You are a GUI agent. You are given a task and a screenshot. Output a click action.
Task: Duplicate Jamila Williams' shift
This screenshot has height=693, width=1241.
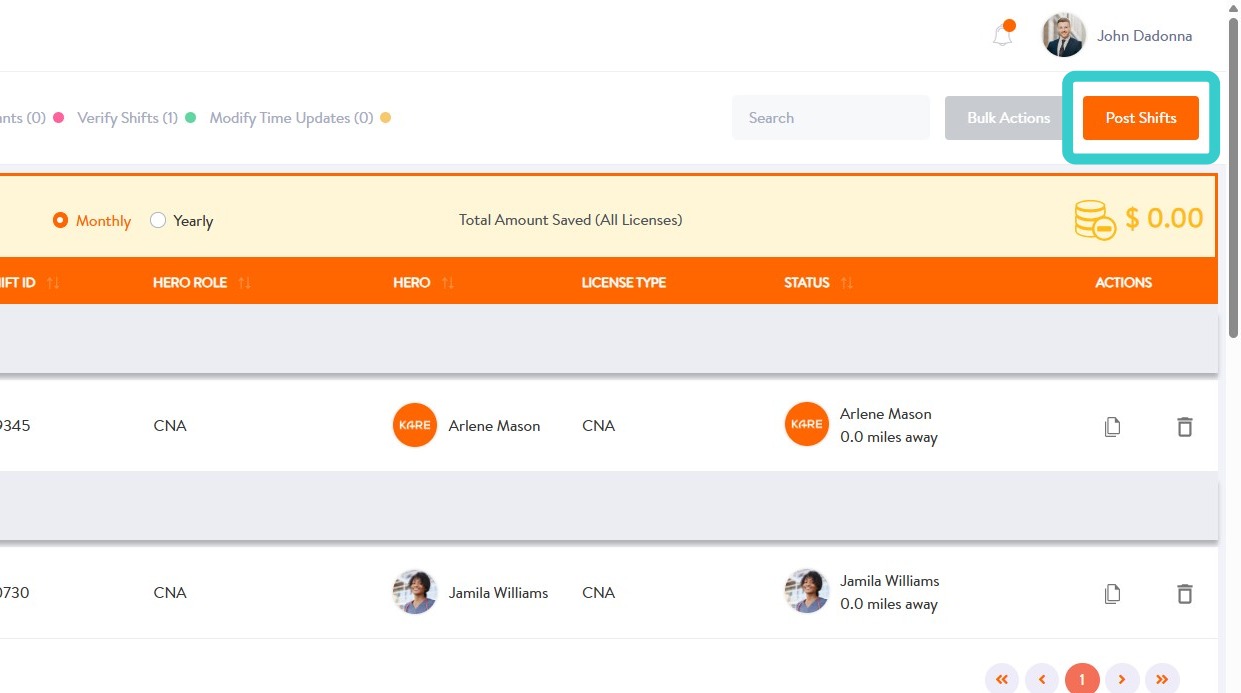click(x=1112, y=594)
